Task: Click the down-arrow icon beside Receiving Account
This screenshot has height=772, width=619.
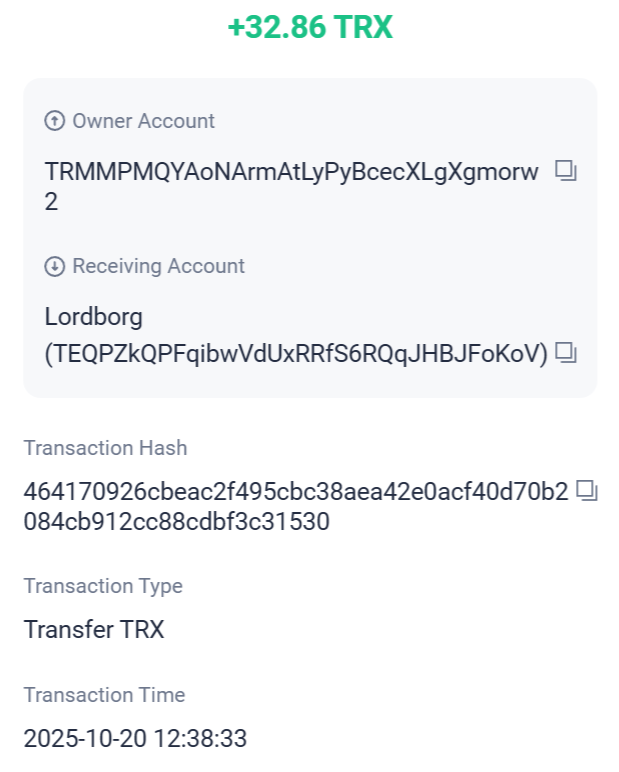Action: [55, 266]
